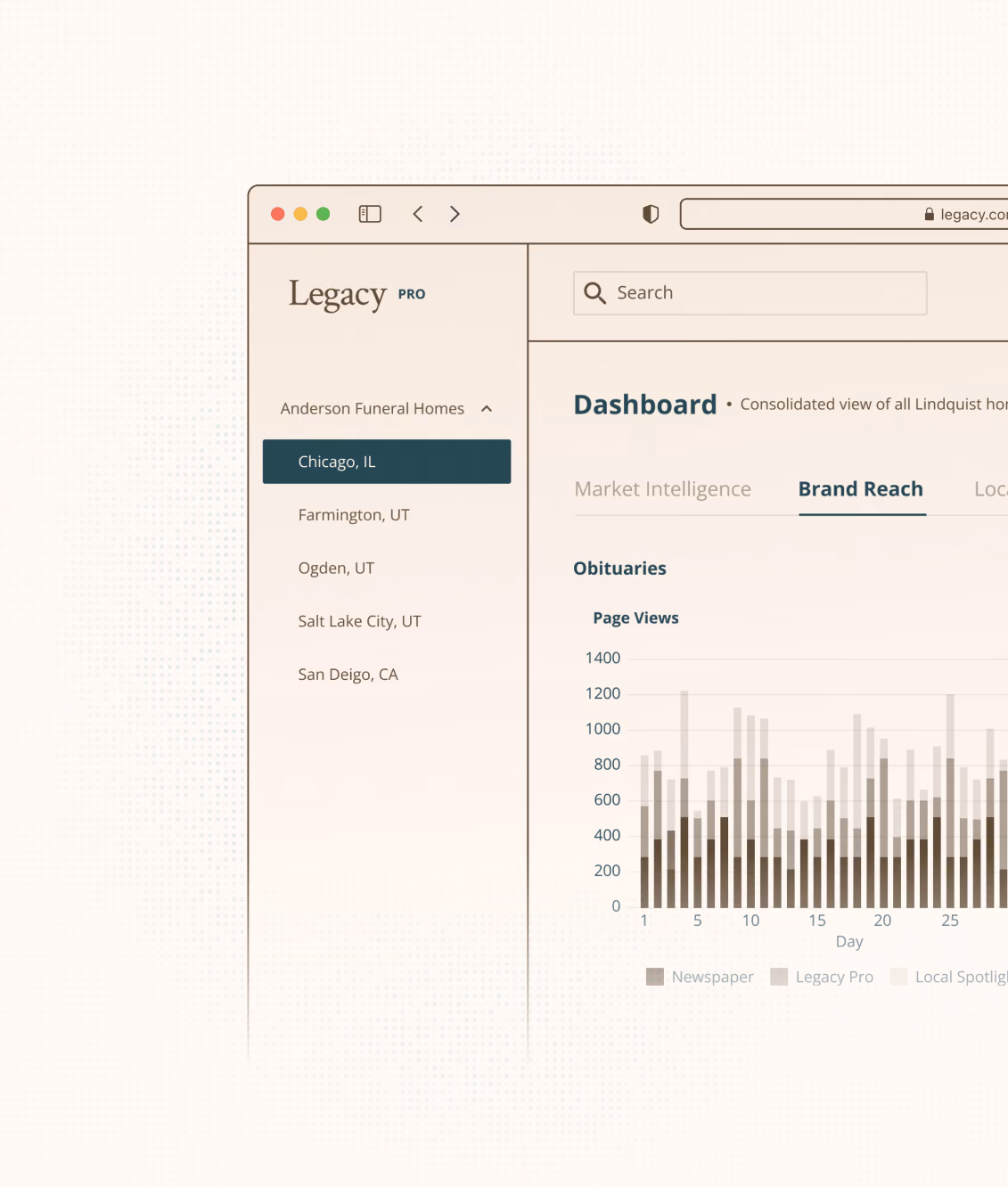Select the Chicago, IL location
The height and width of the screenshot is (1187, 1008).
(x=387, y=462)
